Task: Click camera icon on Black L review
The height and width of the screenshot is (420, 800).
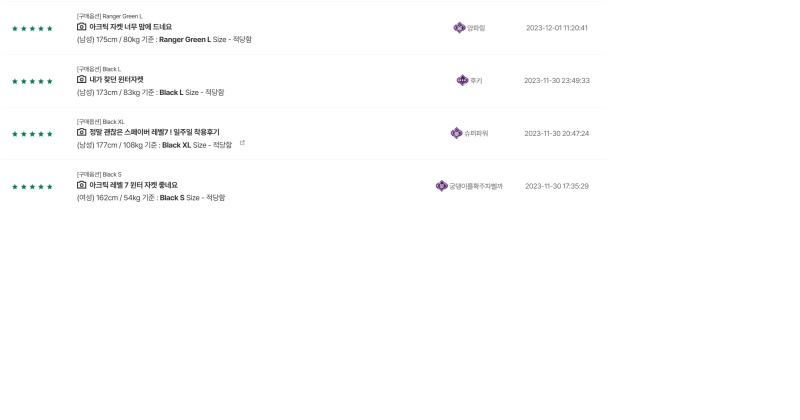Action: 82,80
